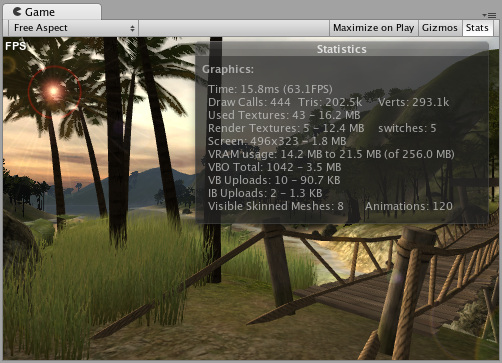The width and height of the screenshot is (502, 363).
Task: Toggle the Gizmos button
Action: pos(440,28)
